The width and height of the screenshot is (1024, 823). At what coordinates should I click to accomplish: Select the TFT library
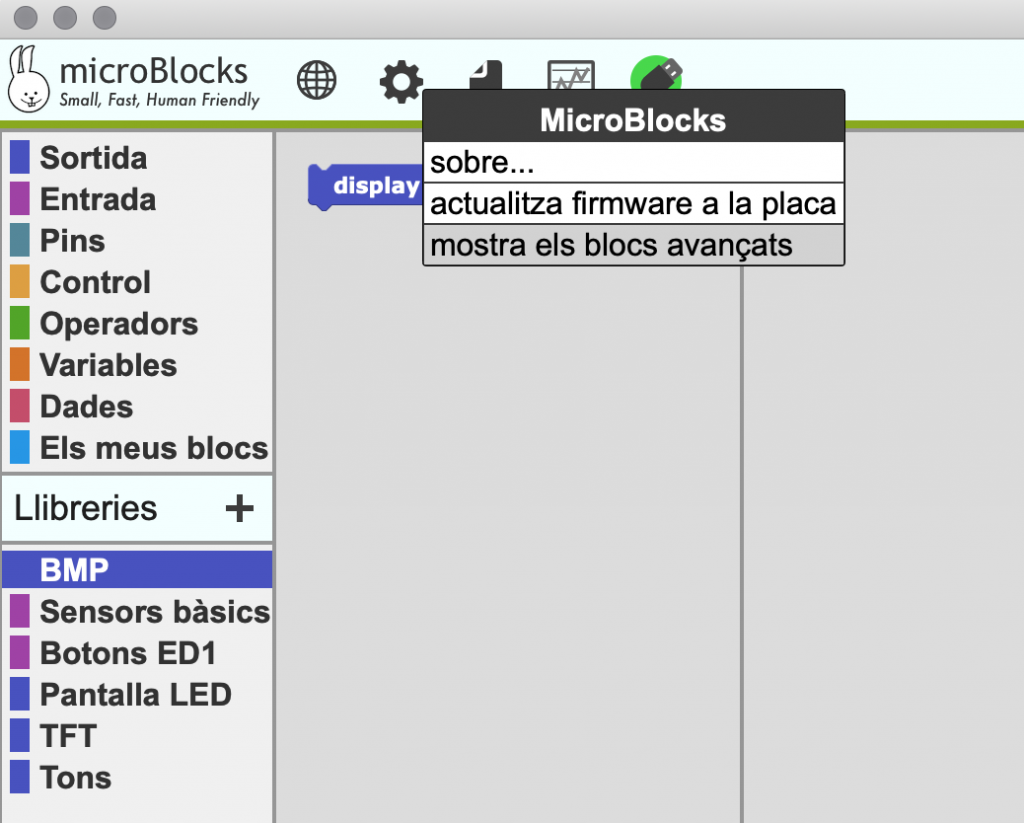pos(68,736)
